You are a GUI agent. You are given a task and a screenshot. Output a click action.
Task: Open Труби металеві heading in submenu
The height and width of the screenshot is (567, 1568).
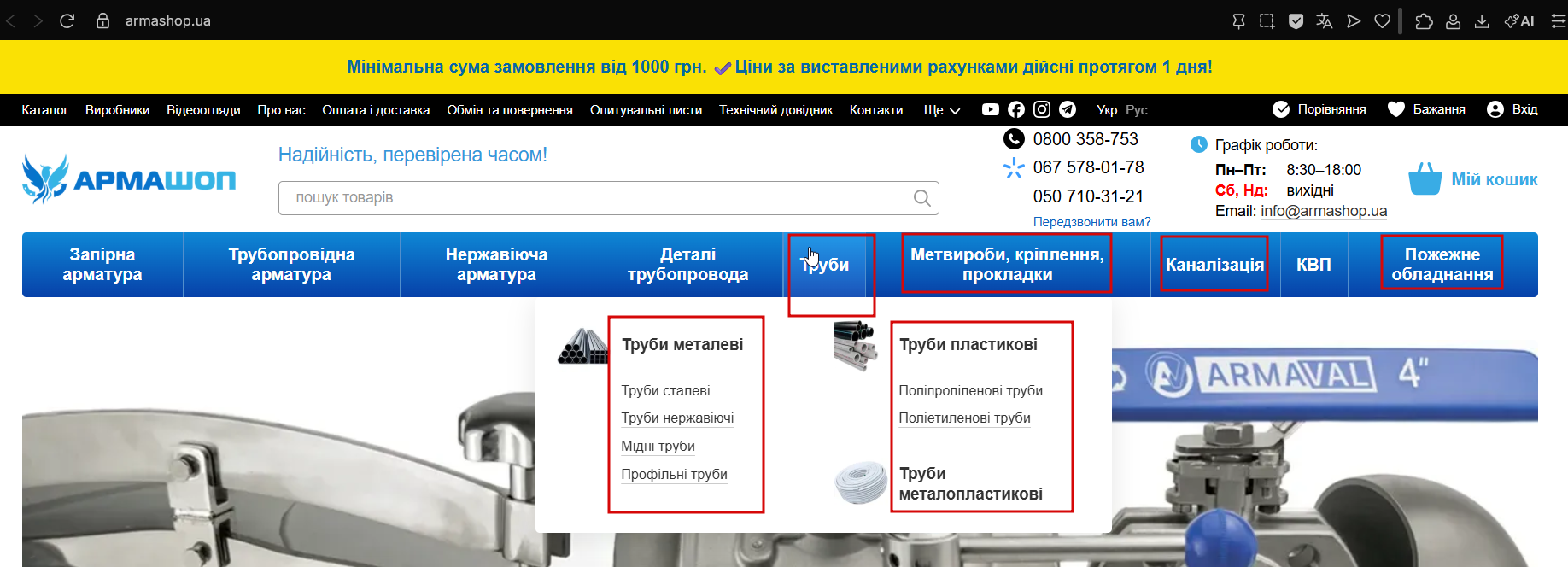pos(682,344)
